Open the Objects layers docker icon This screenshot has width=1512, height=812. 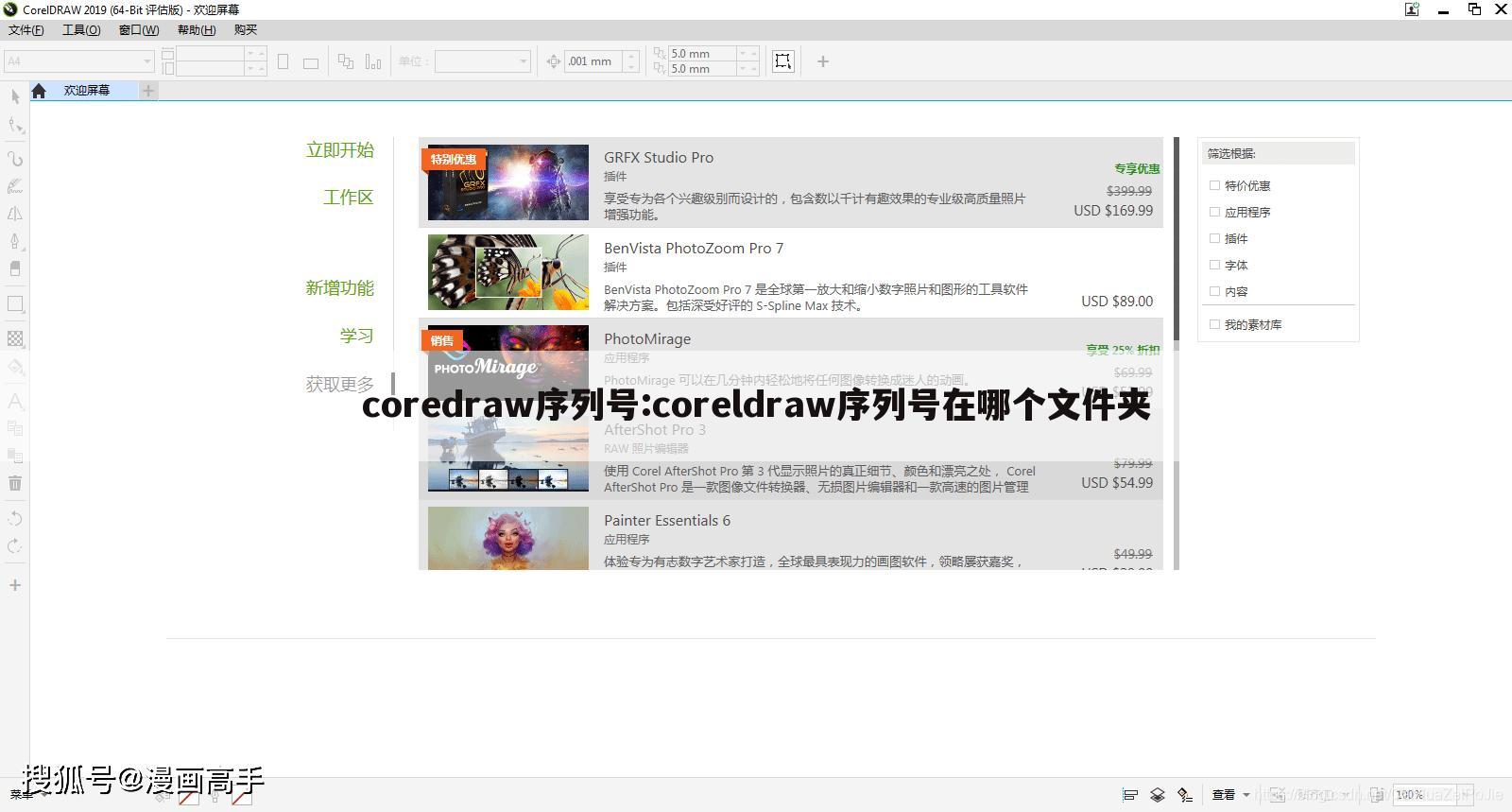(x=1158, y=795)
